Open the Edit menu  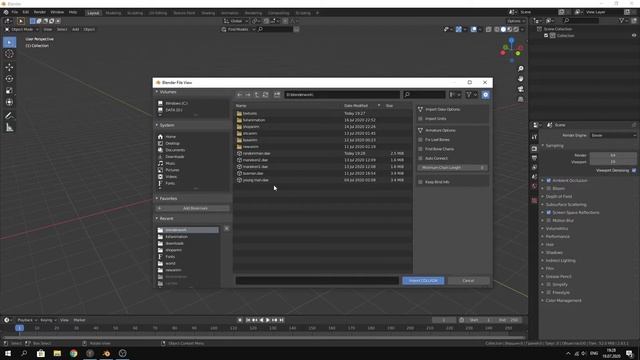tap(25, 12)
